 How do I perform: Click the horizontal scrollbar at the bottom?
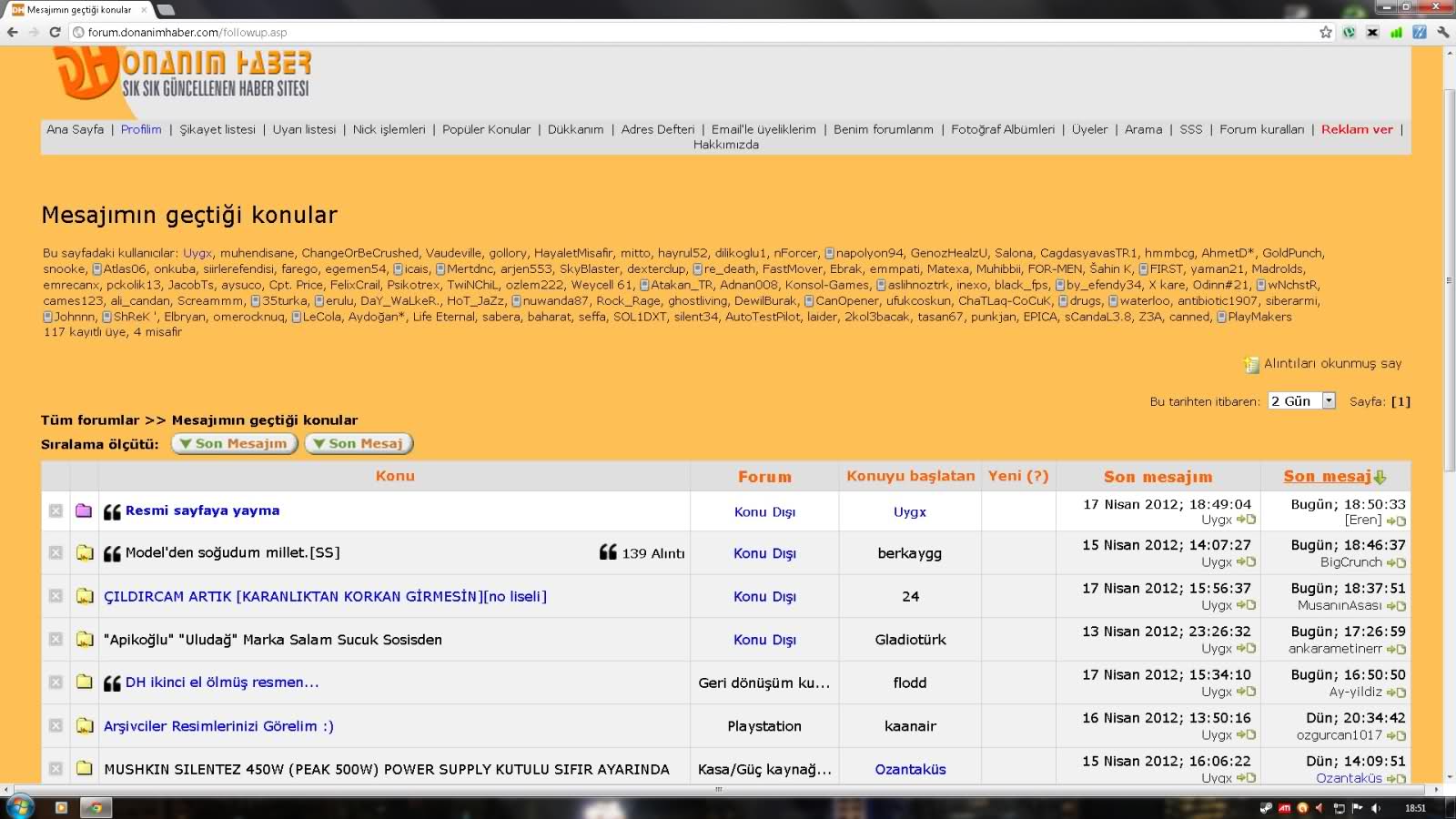pyautogui.click(x=719, y=789)
